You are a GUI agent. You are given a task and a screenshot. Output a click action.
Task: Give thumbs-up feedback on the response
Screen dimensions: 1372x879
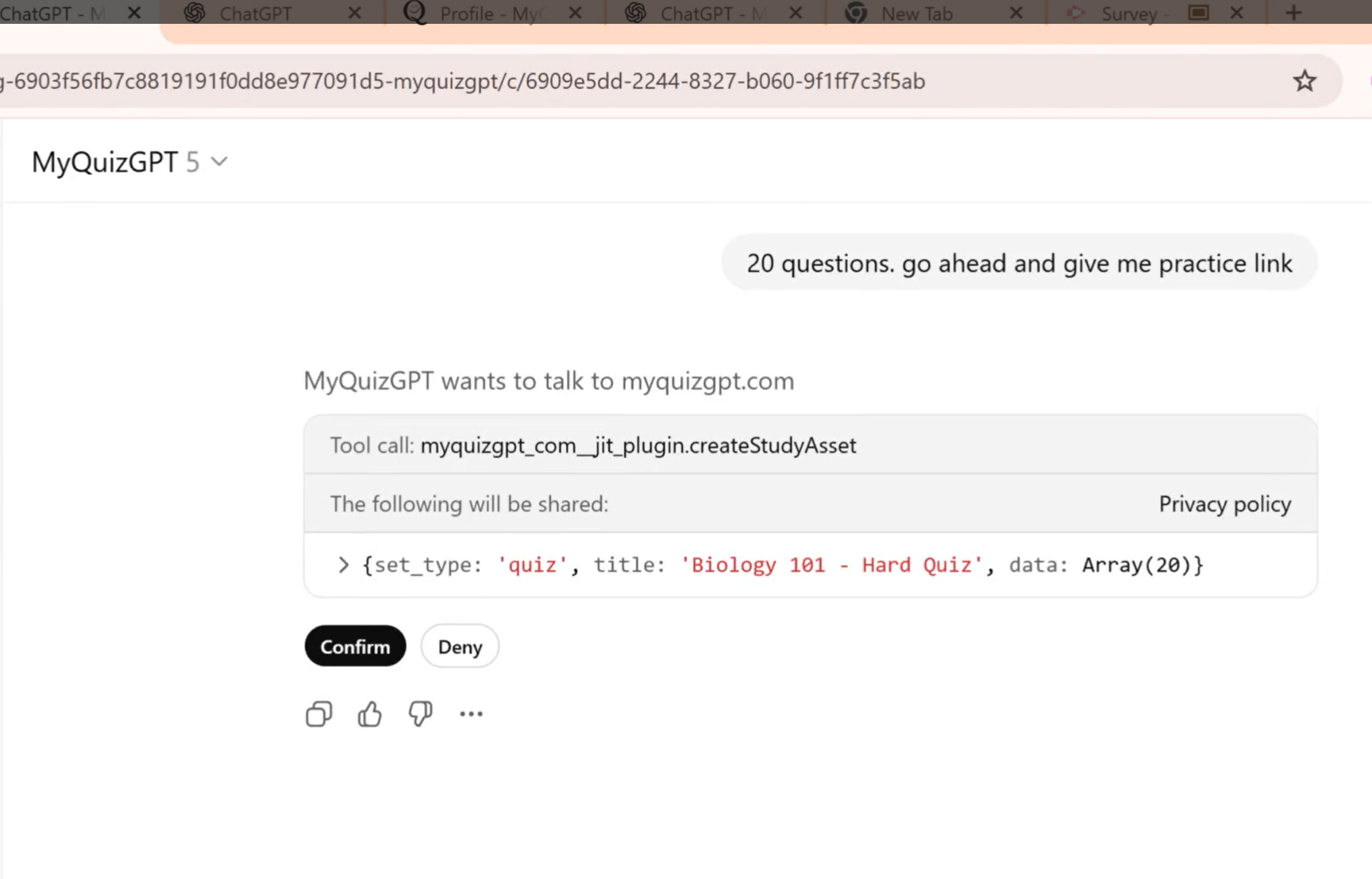click(x=369, y=714)
